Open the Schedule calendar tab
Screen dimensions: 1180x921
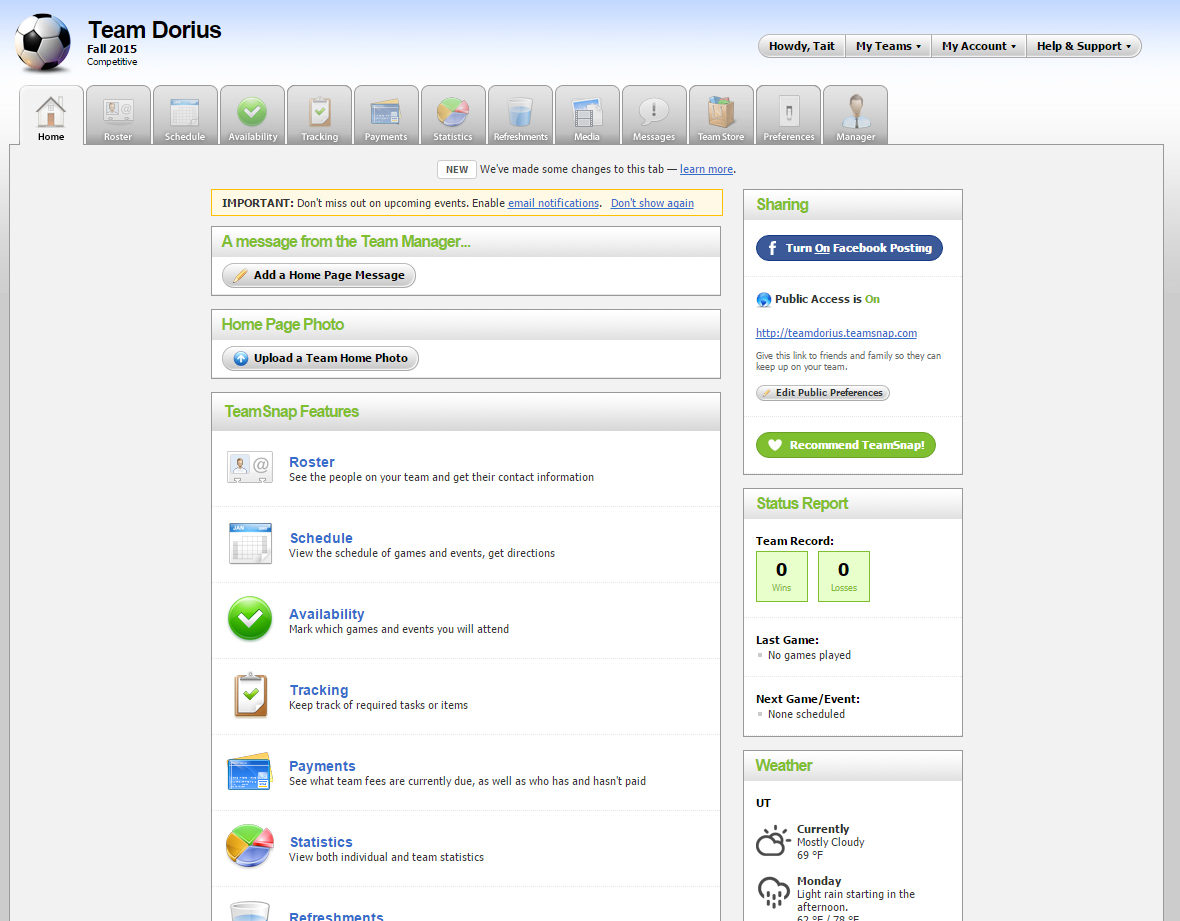point(185,116)
